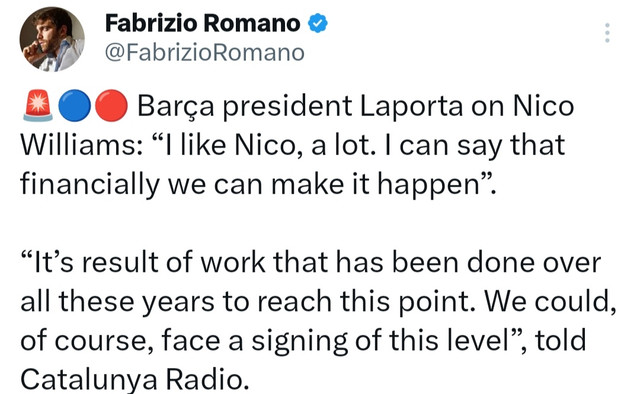Click the phrase 'signing of this level'
This screenshot has height=394, width=640.
[381, 341]
